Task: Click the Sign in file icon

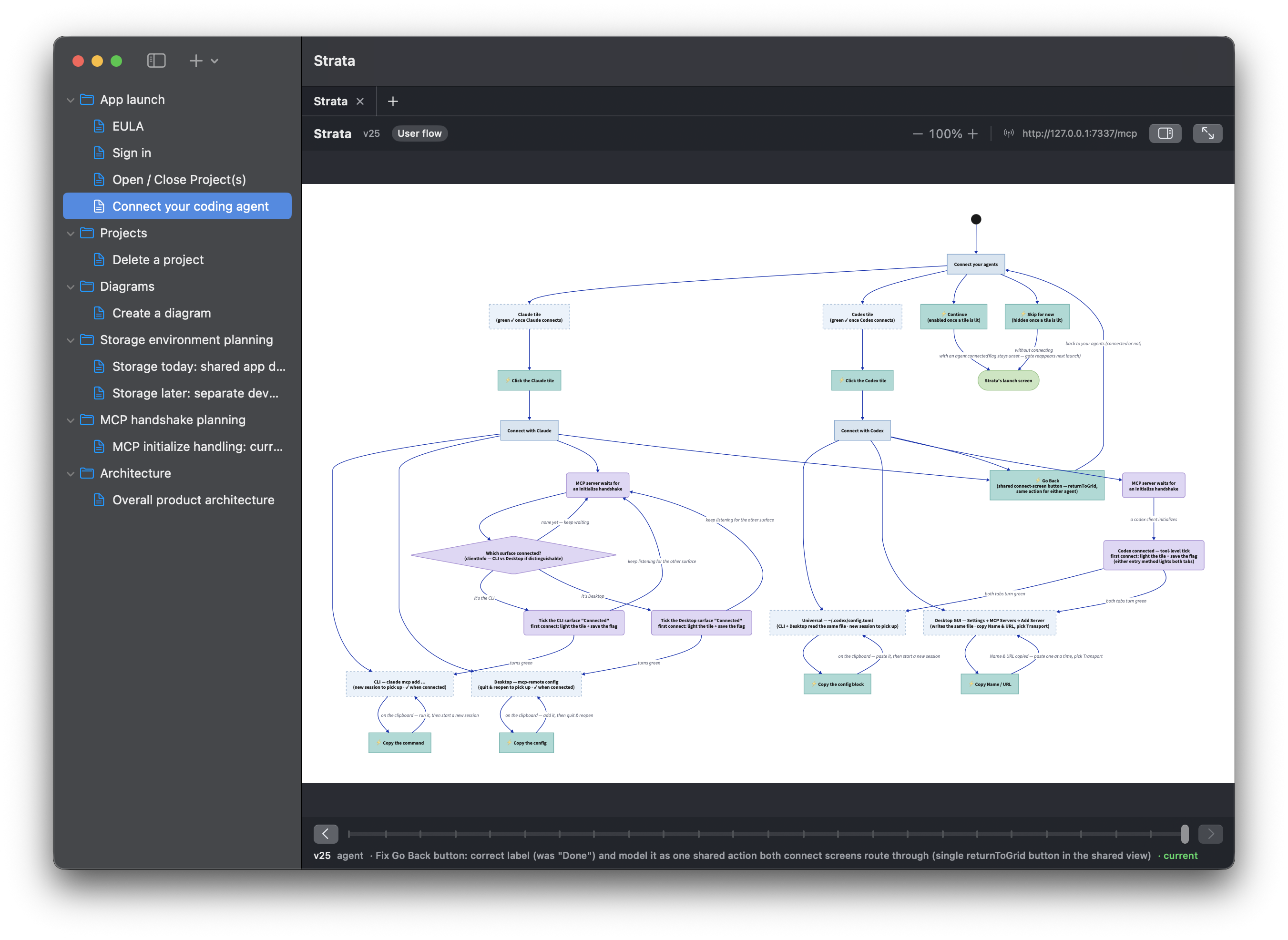Action: point(99,153)
